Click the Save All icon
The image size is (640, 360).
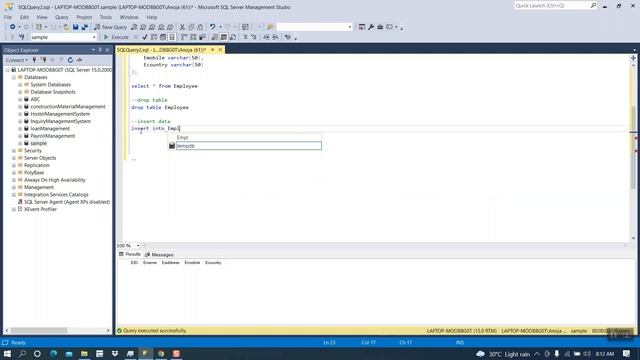84,27
